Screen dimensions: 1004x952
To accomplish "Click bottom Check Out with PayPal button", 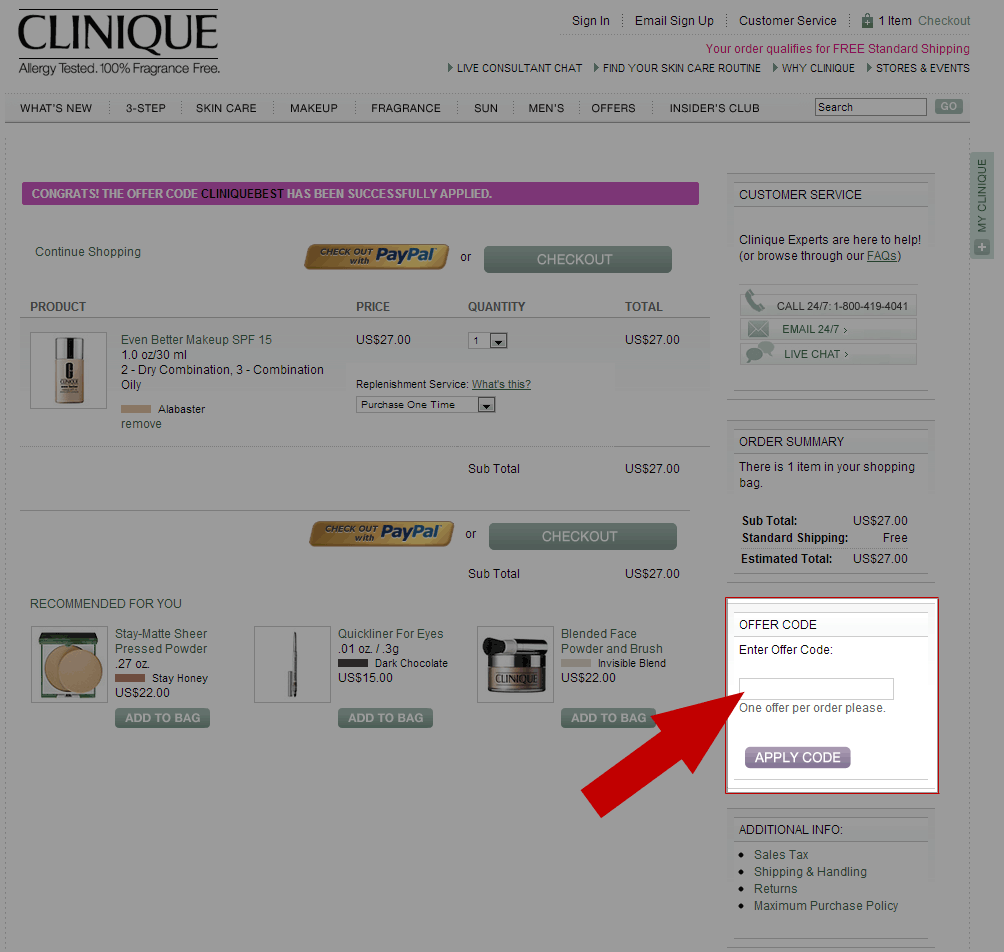I will pyautogui.click(x=382, y=534).
